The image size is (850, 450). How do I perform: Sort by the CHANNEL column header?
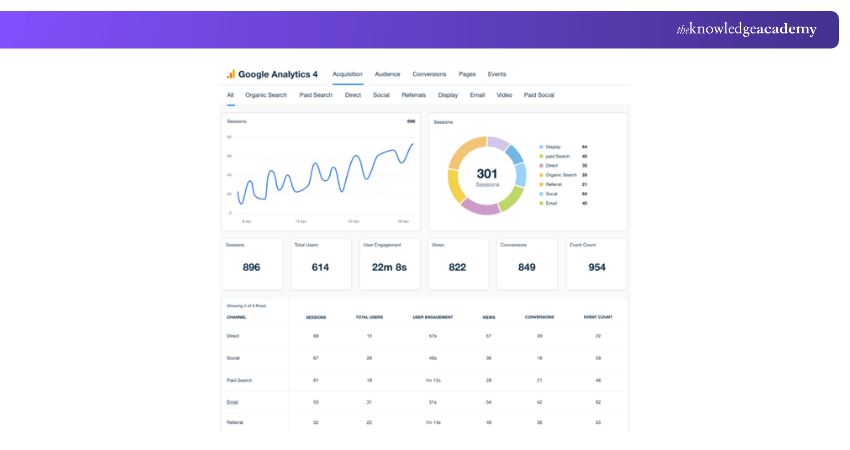click(236, 317)
